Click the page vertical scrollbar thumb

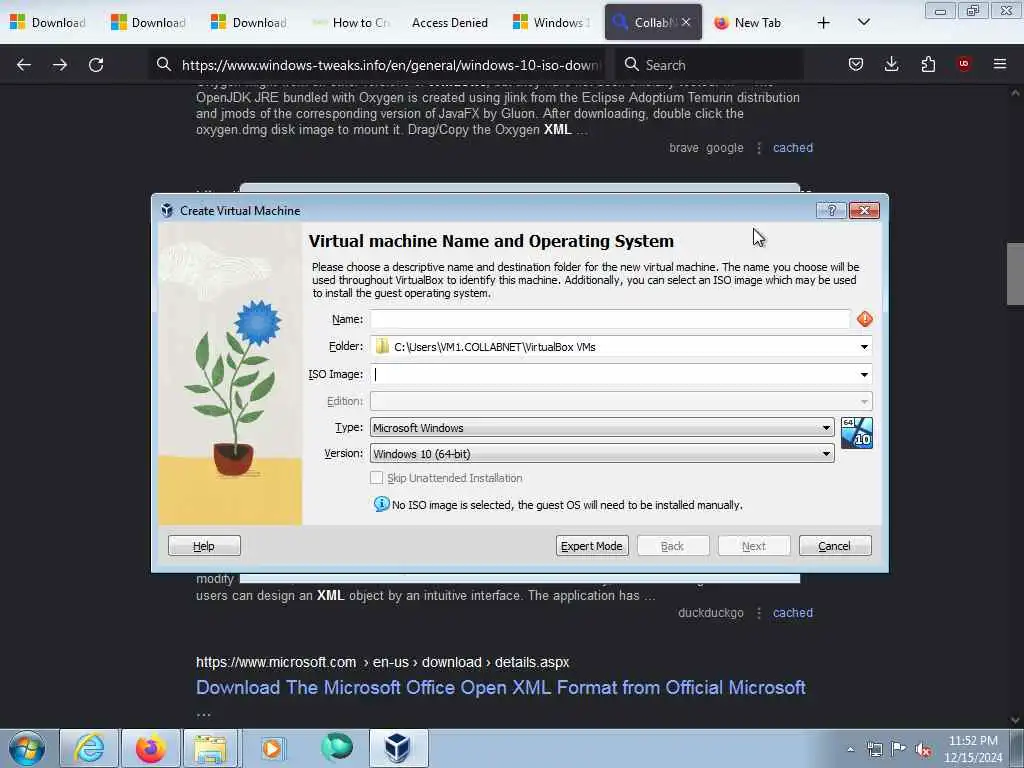[x=1015, y=273]
